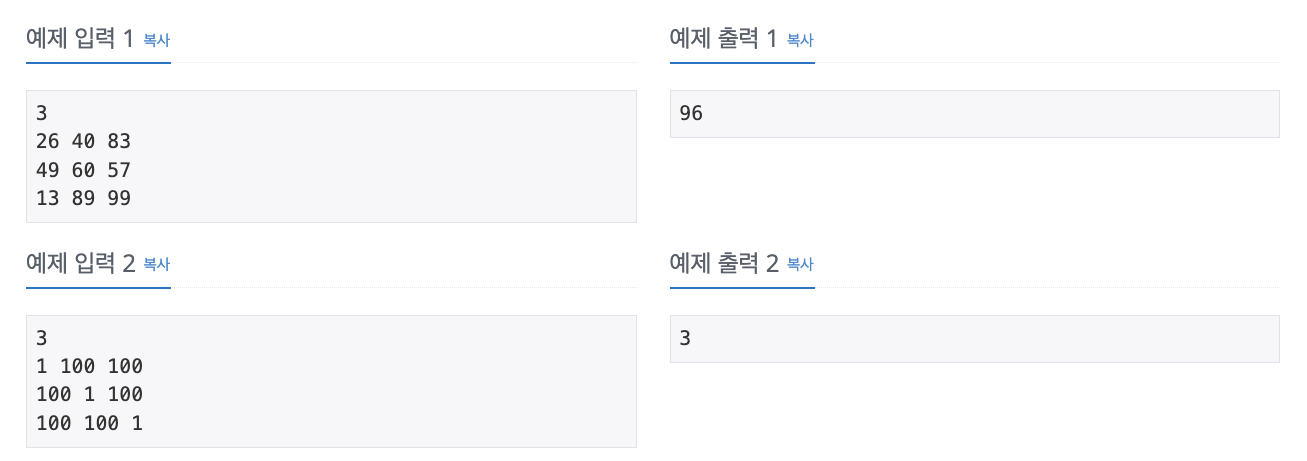The width and height of the screenshot is (1307, 461).
Task: Copy 예제 입력 2 using 복사 link
Action: pyautogui.click(x=157, y=265)
